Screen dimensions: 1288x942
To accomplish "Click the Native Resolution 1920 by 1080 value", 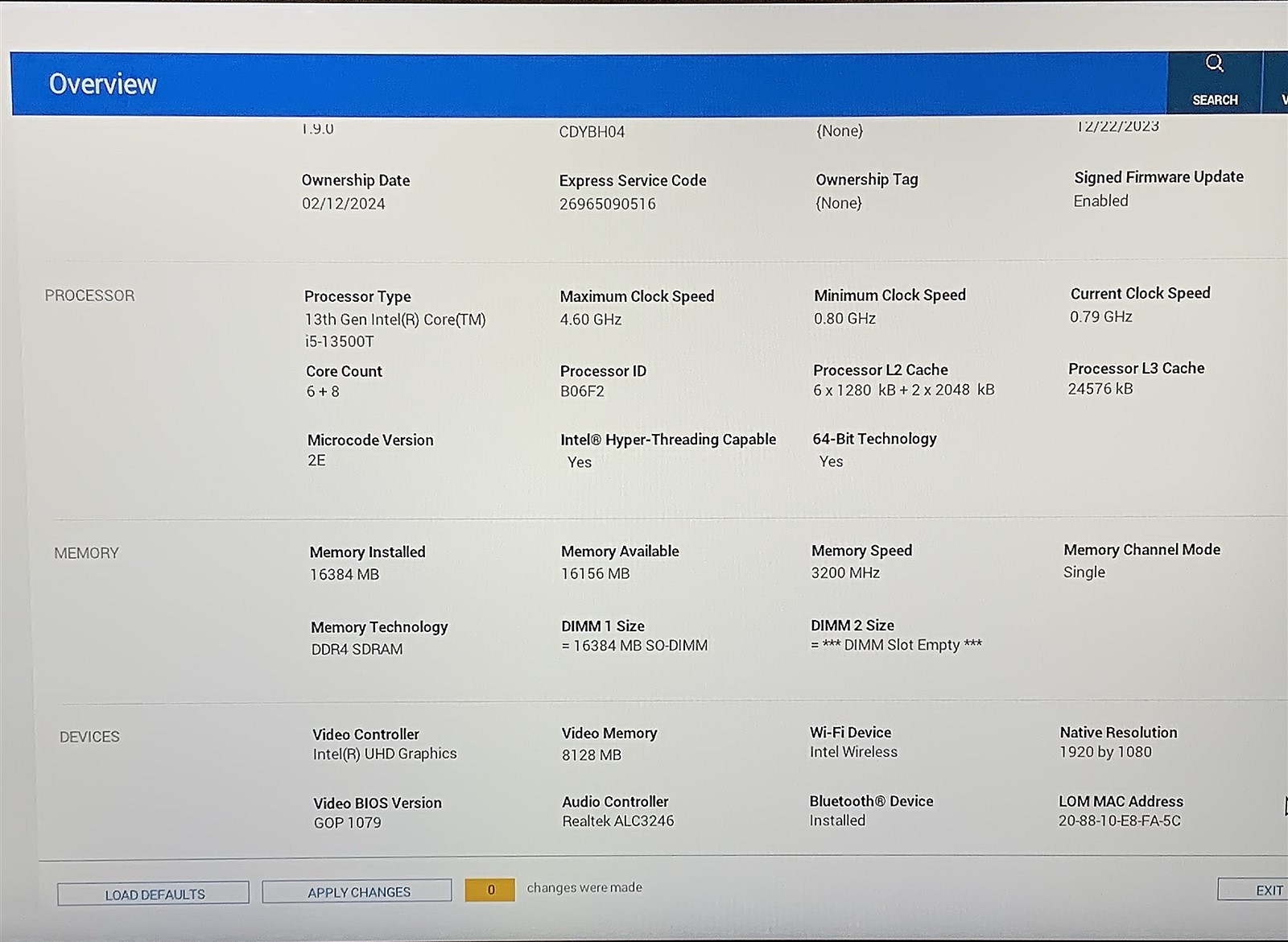I will pos(1105,752).
